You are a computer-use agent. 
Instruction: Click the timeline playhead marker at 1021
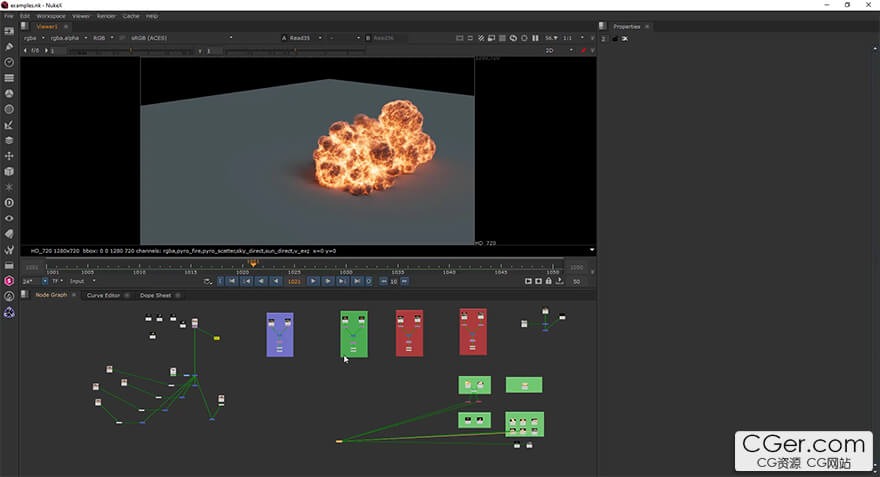253,264
